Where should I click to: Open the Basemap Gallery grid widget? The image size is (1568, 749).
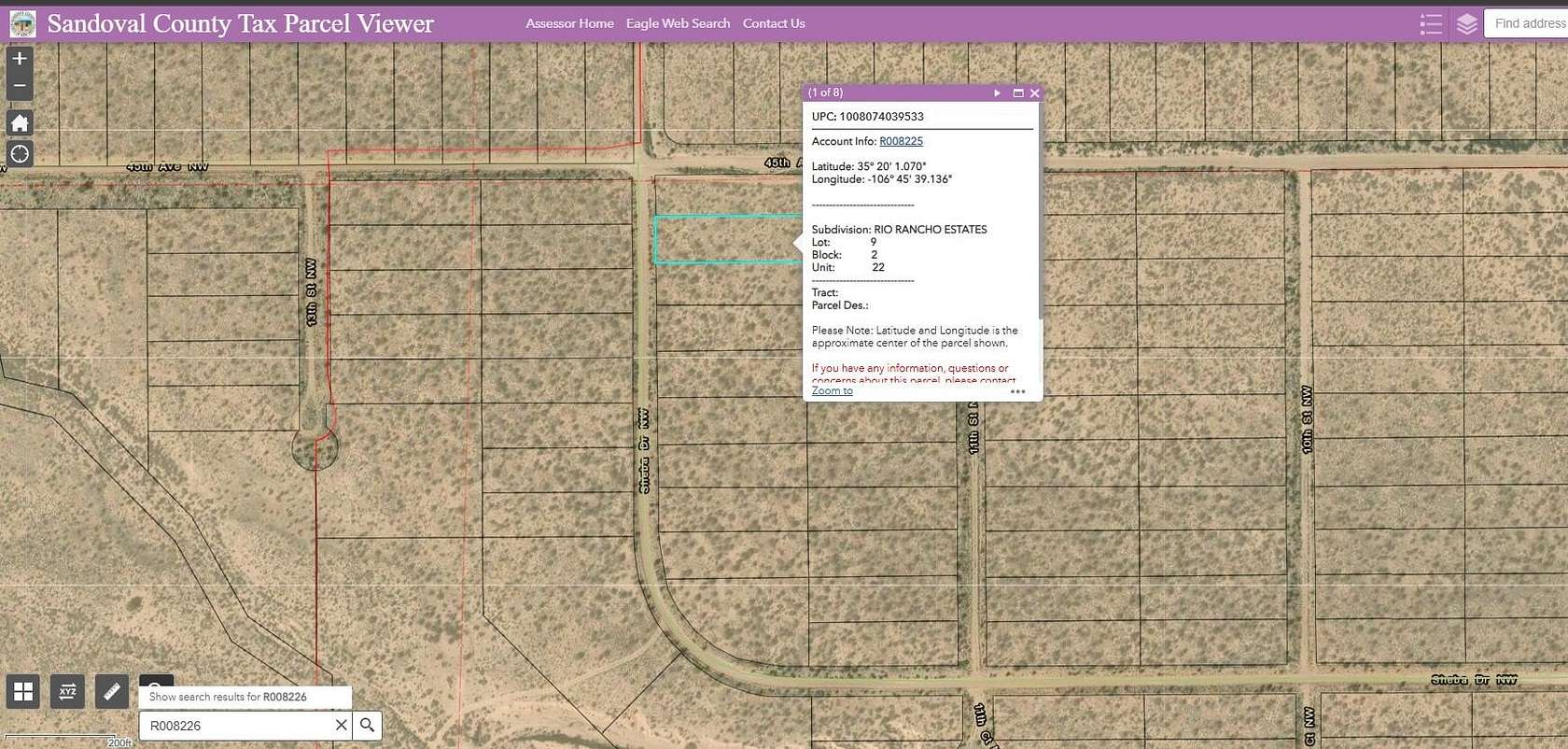(23, 691)
